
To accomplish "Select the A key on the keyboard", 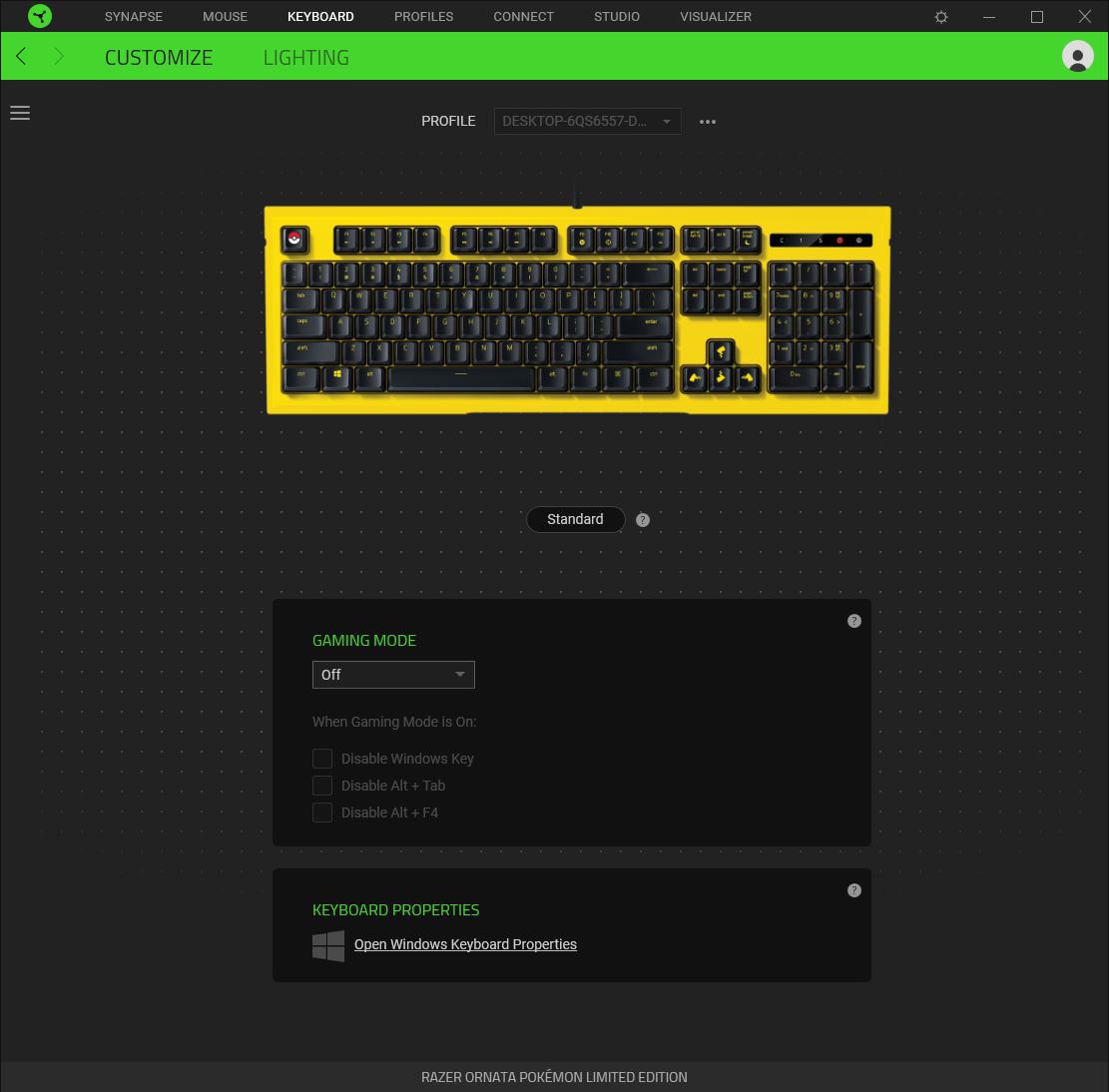I will [x=340, y=324].
